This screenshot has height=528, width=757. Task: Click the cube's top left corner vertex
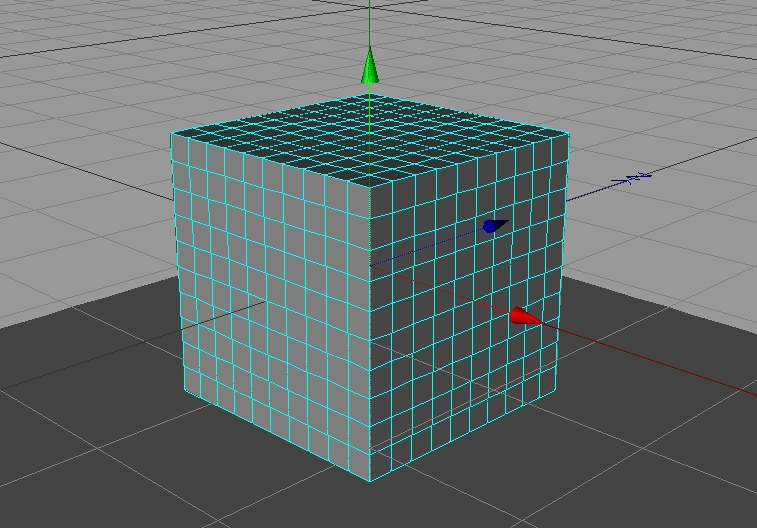[171, 132]
